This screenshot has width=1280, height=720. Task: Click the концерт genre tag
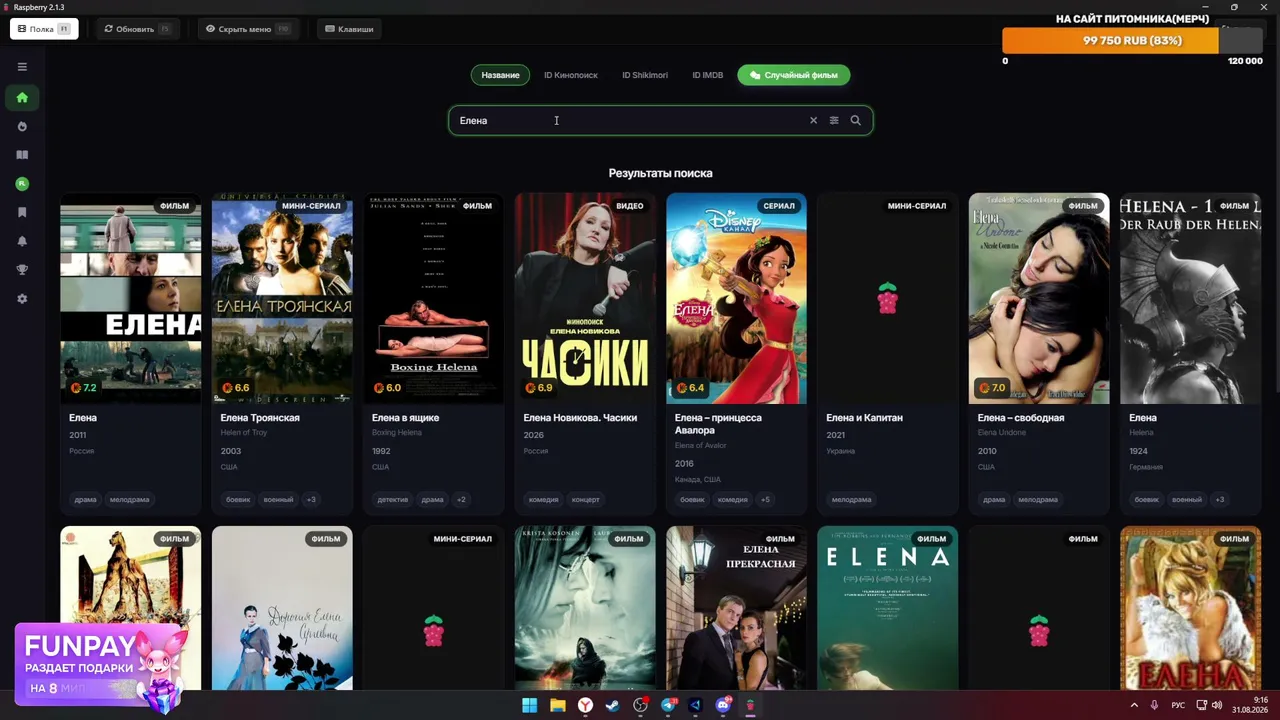585,500
